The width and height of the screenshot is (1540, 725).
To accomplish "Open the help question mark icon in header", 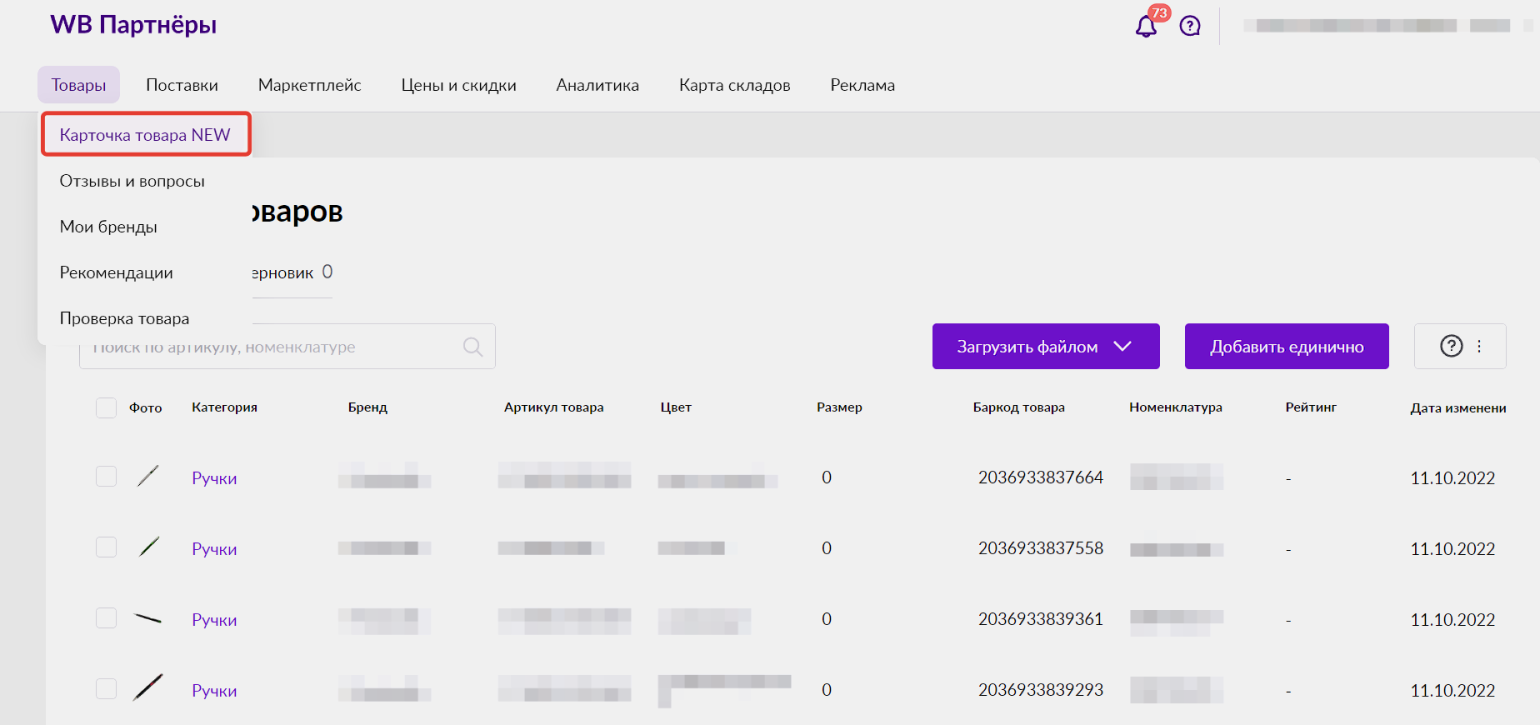I will (x=1190, y=27).
